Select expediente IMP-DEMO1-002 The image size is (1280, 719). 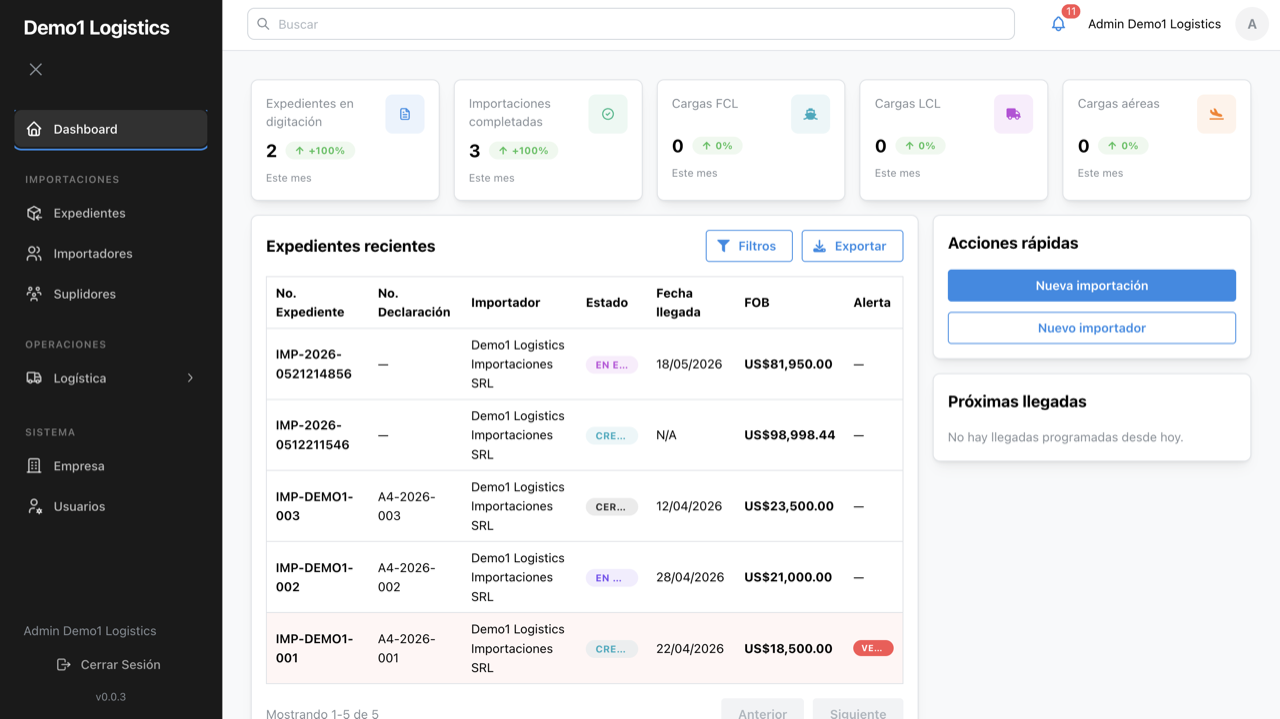pyautogui.click(x=314, y=577)
